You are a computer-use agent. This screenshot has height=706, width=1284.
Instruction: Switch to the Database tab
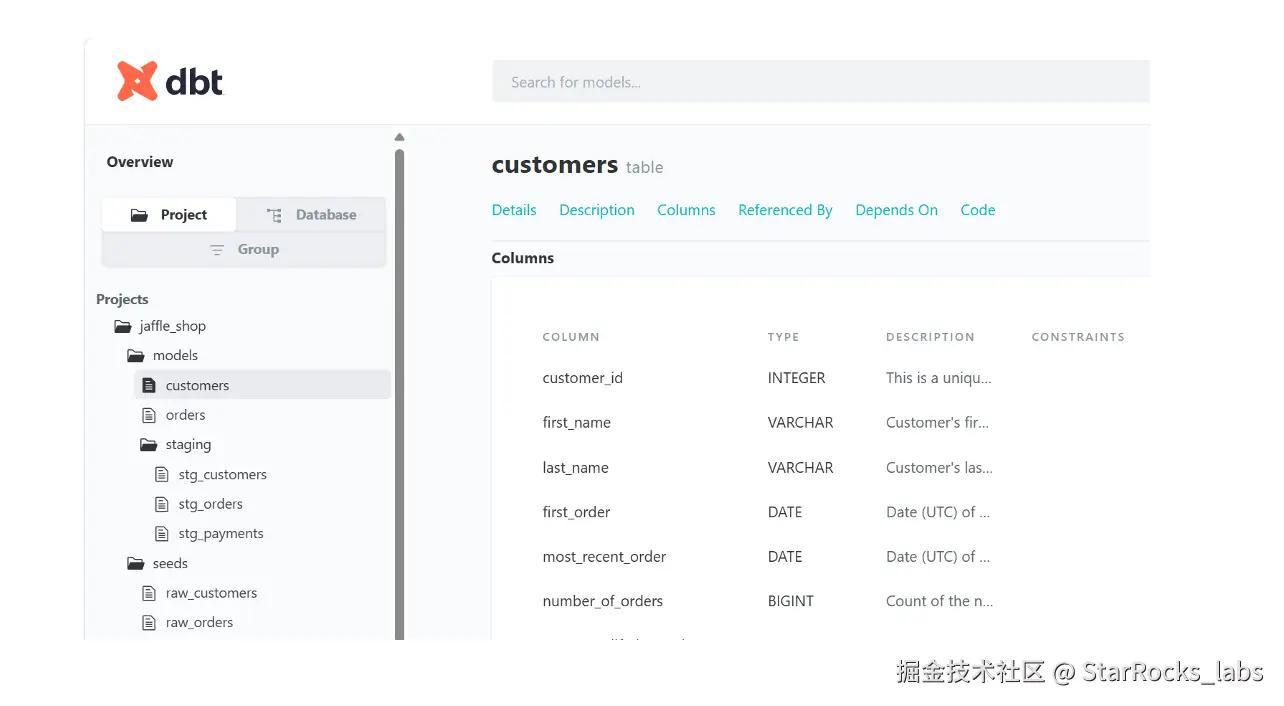311,215
